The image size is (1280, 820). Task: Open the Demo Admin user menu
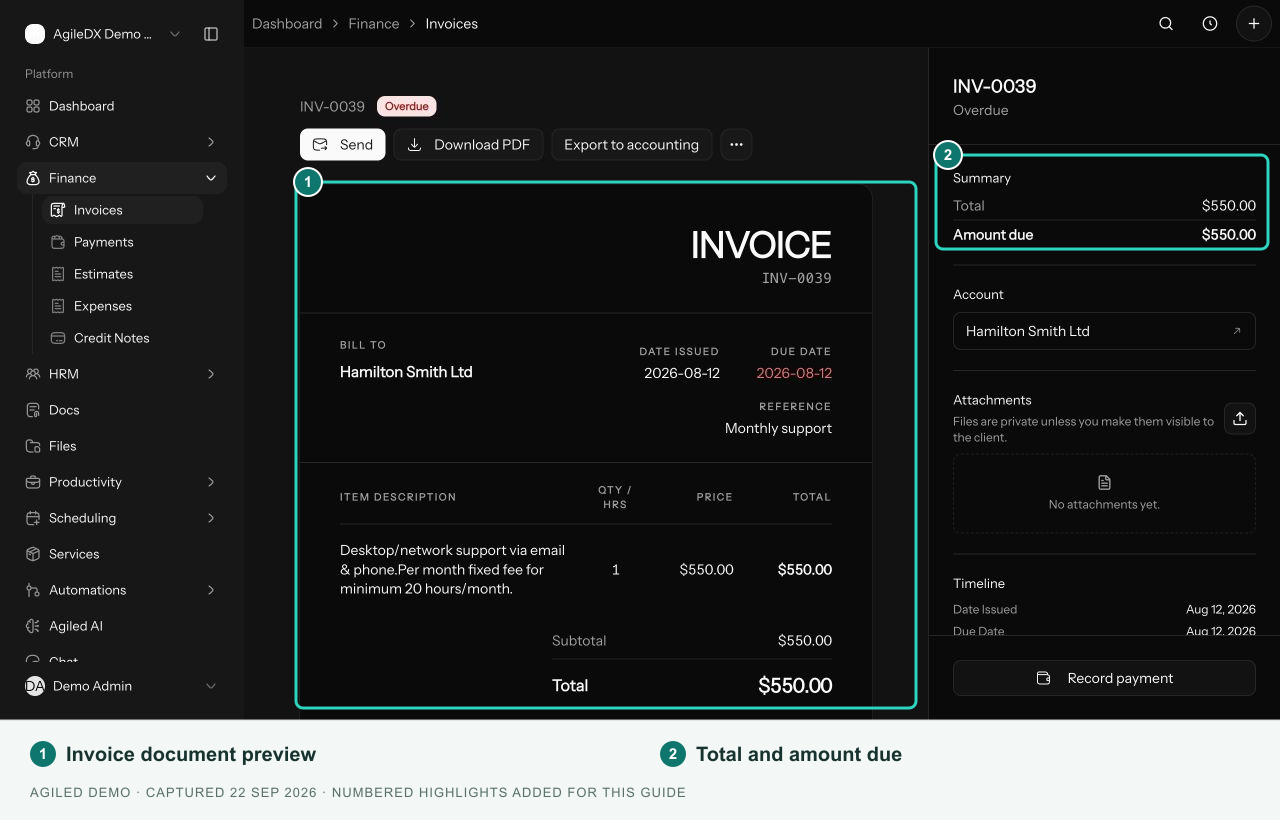pyautogui.click(x=122, y=686)
